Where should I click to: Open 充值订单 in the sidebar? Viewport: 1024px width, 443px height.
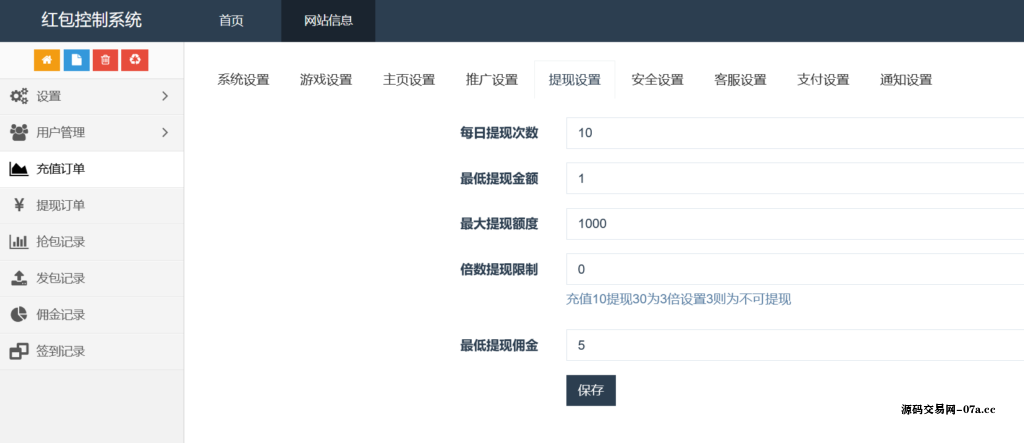click(91, 169)
